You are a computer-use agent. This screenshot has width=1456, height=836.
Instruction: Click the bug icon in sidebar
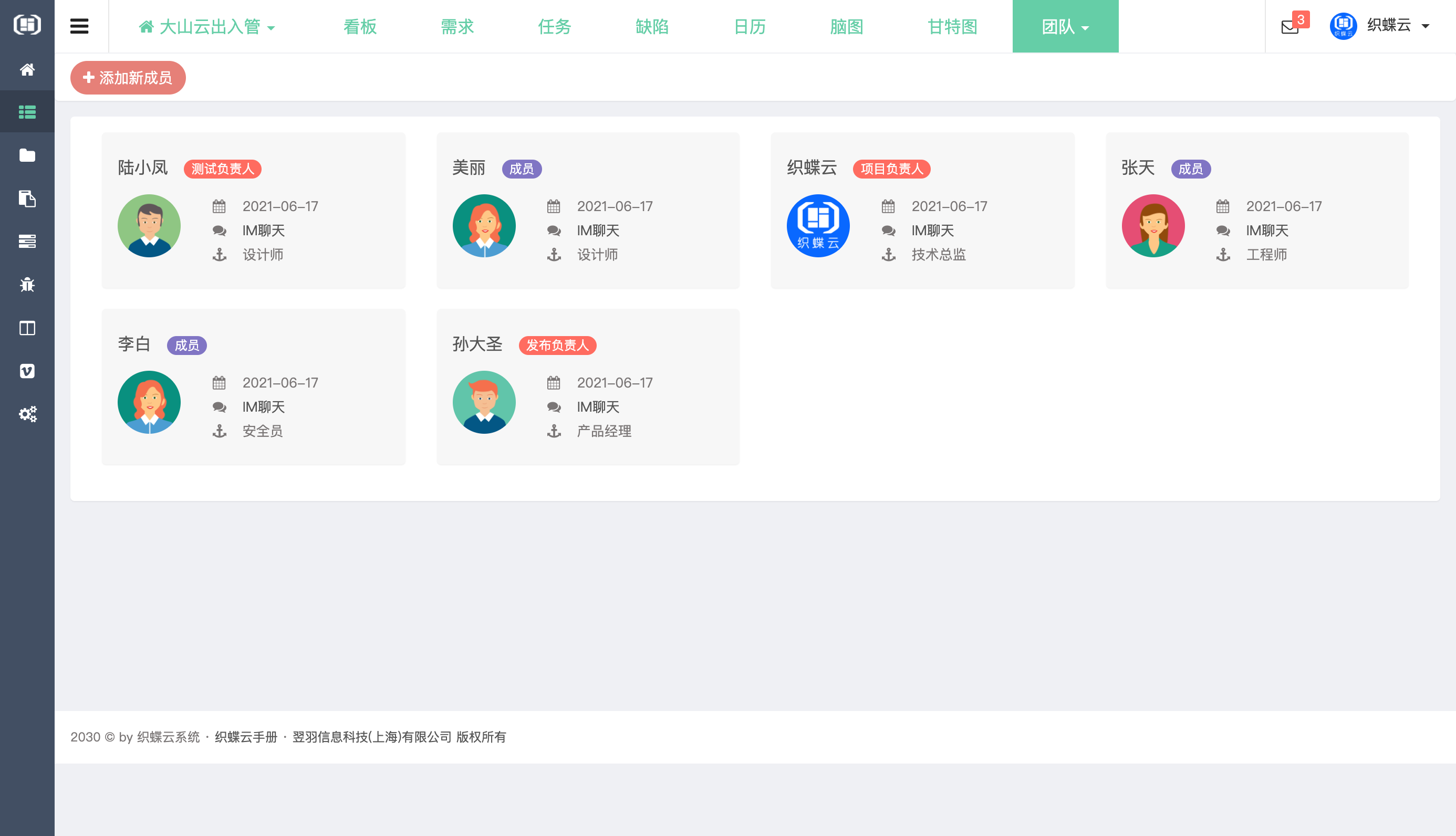click(x=27, y=285)
